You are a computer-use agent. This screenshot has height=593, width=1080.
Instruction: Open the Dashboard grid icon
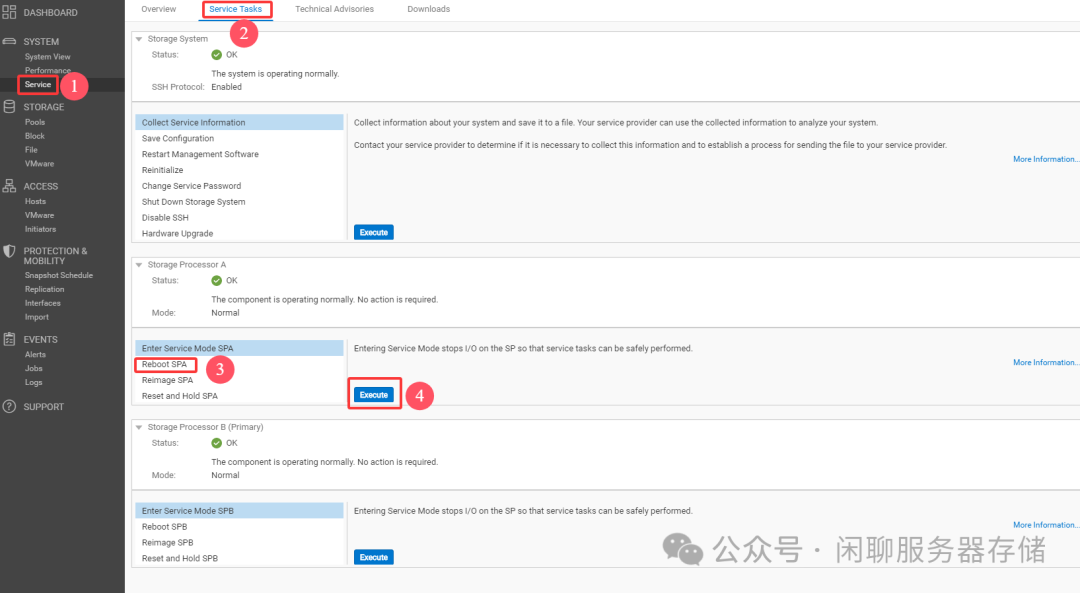point(9,12)
